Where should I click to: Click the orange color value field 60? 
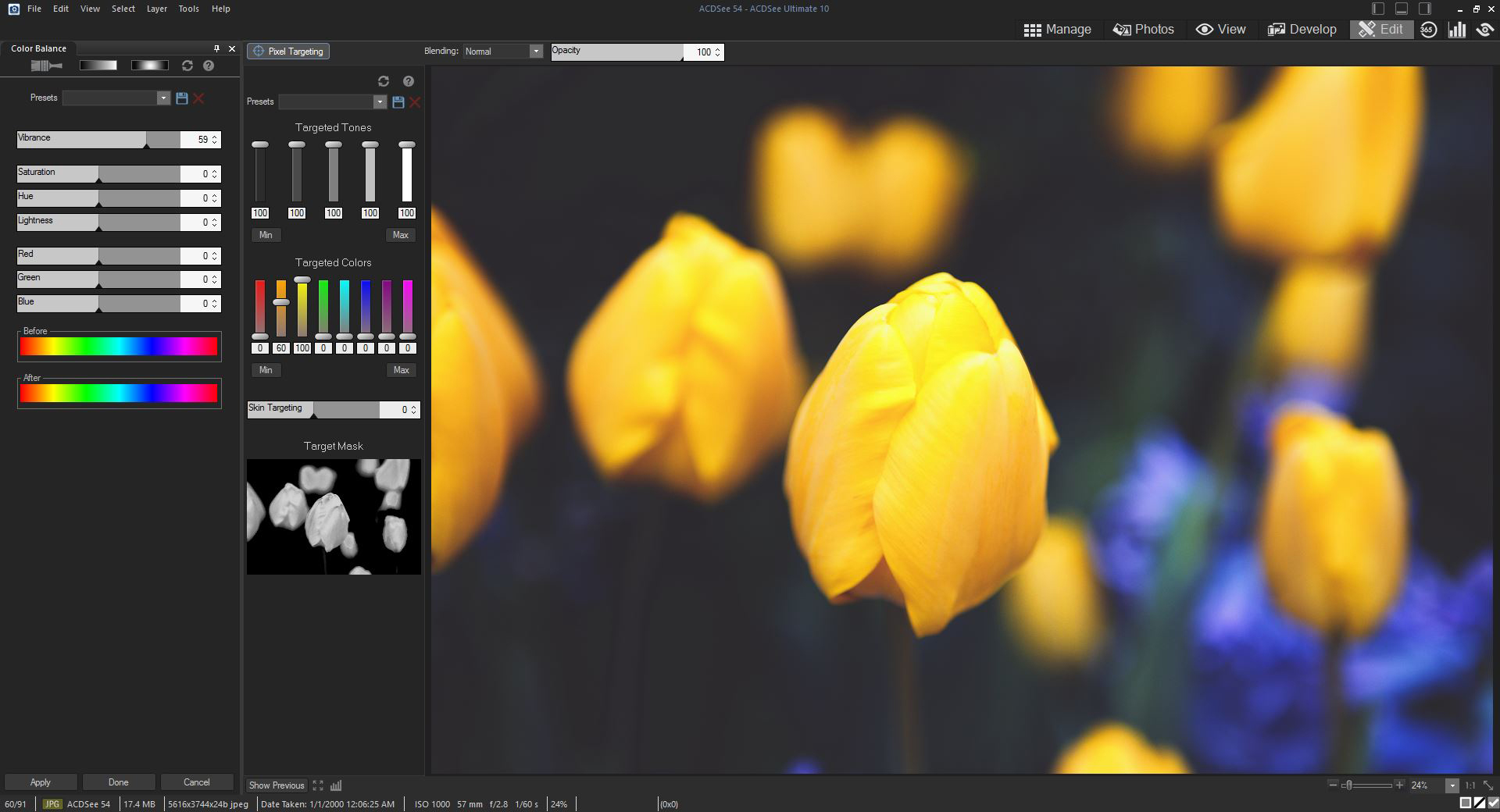click(281, 348)
